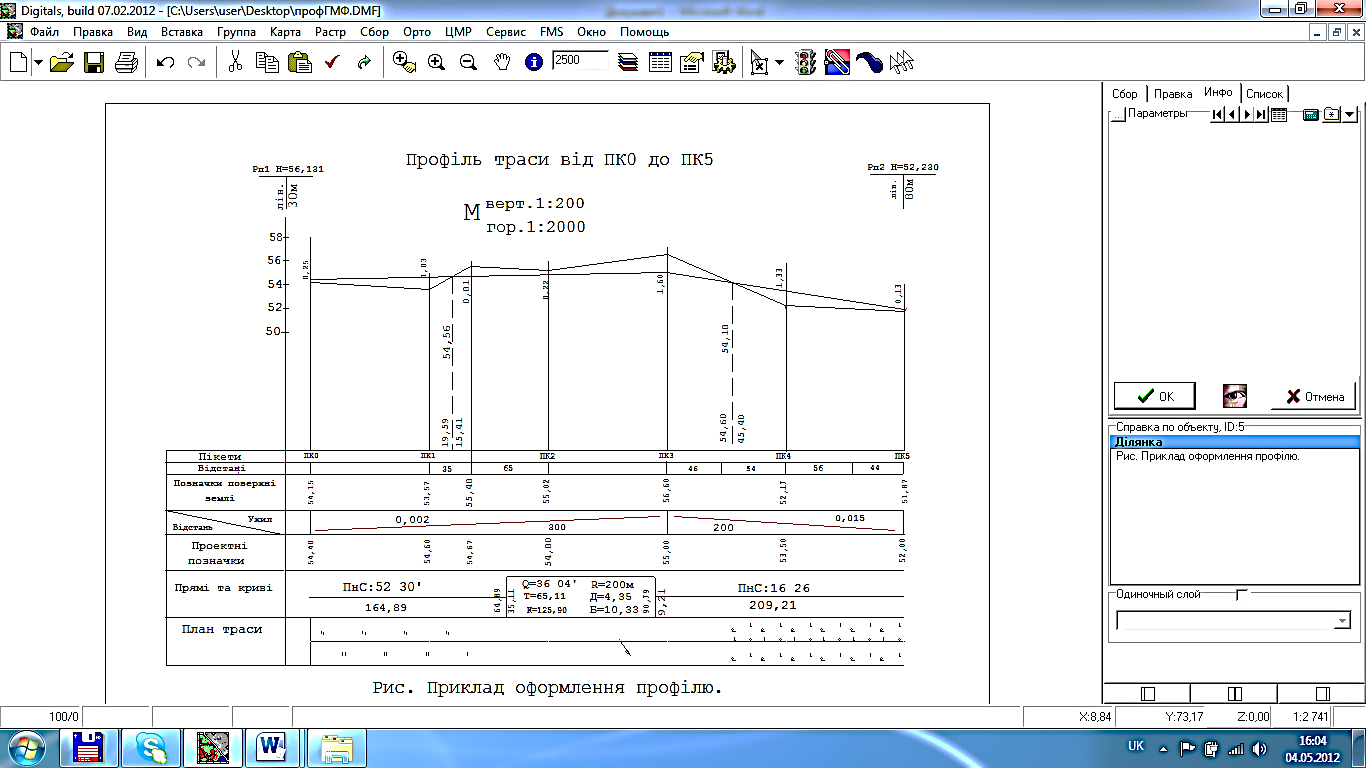
Task: Open the Орто menu
Action: click(x=417, y=32)
